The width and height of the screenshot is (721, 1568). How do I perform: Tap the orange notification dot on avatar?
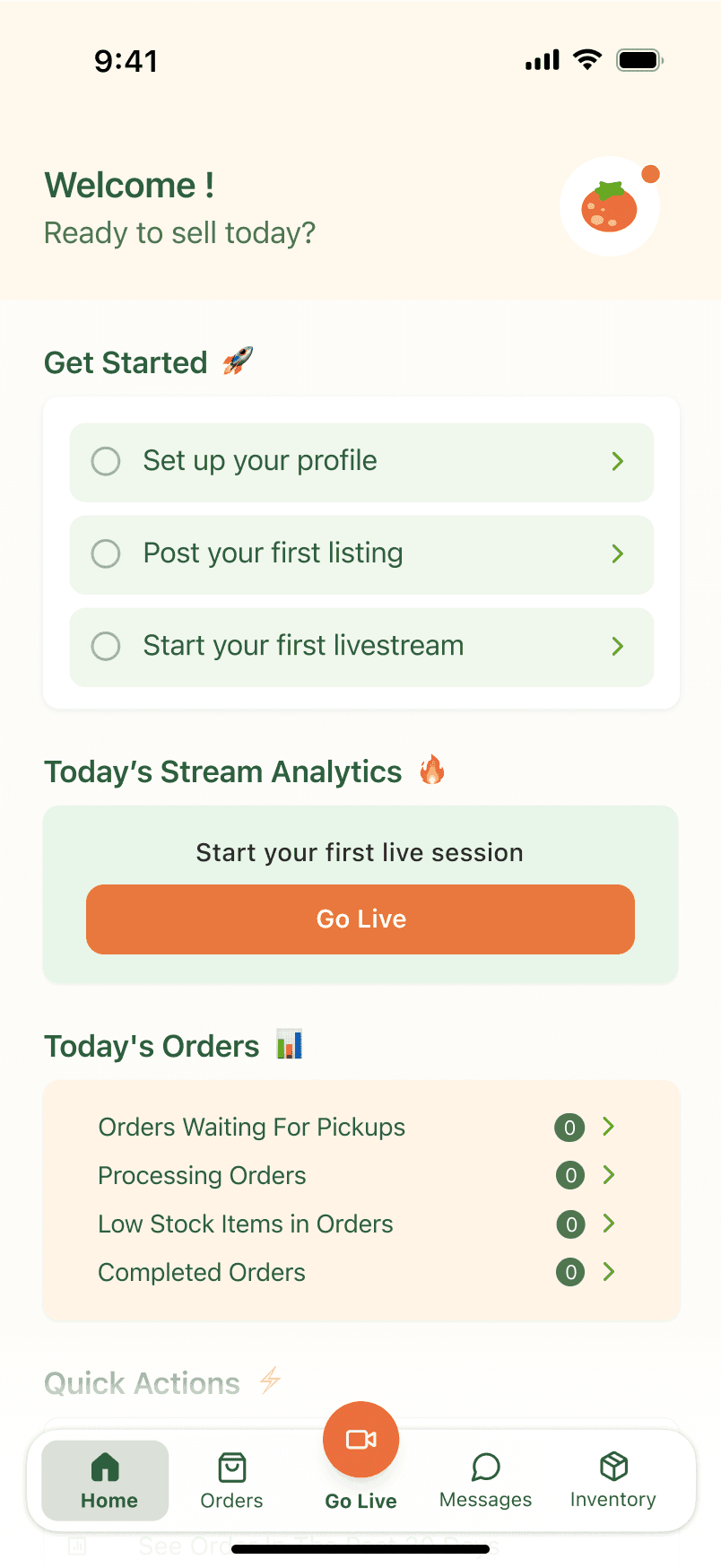point(651,174)
